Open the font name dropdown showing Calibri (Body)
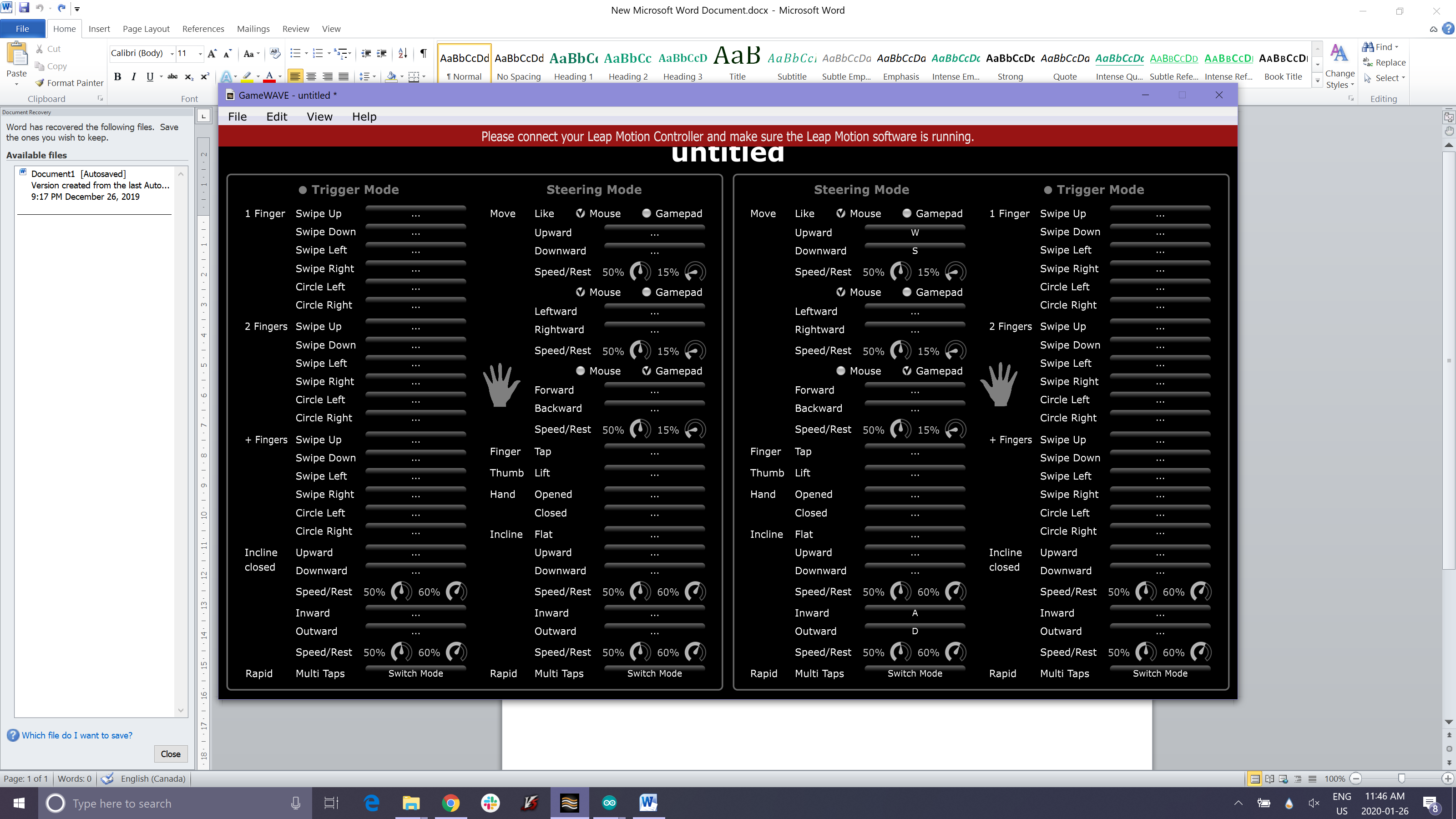 (172, 53)
